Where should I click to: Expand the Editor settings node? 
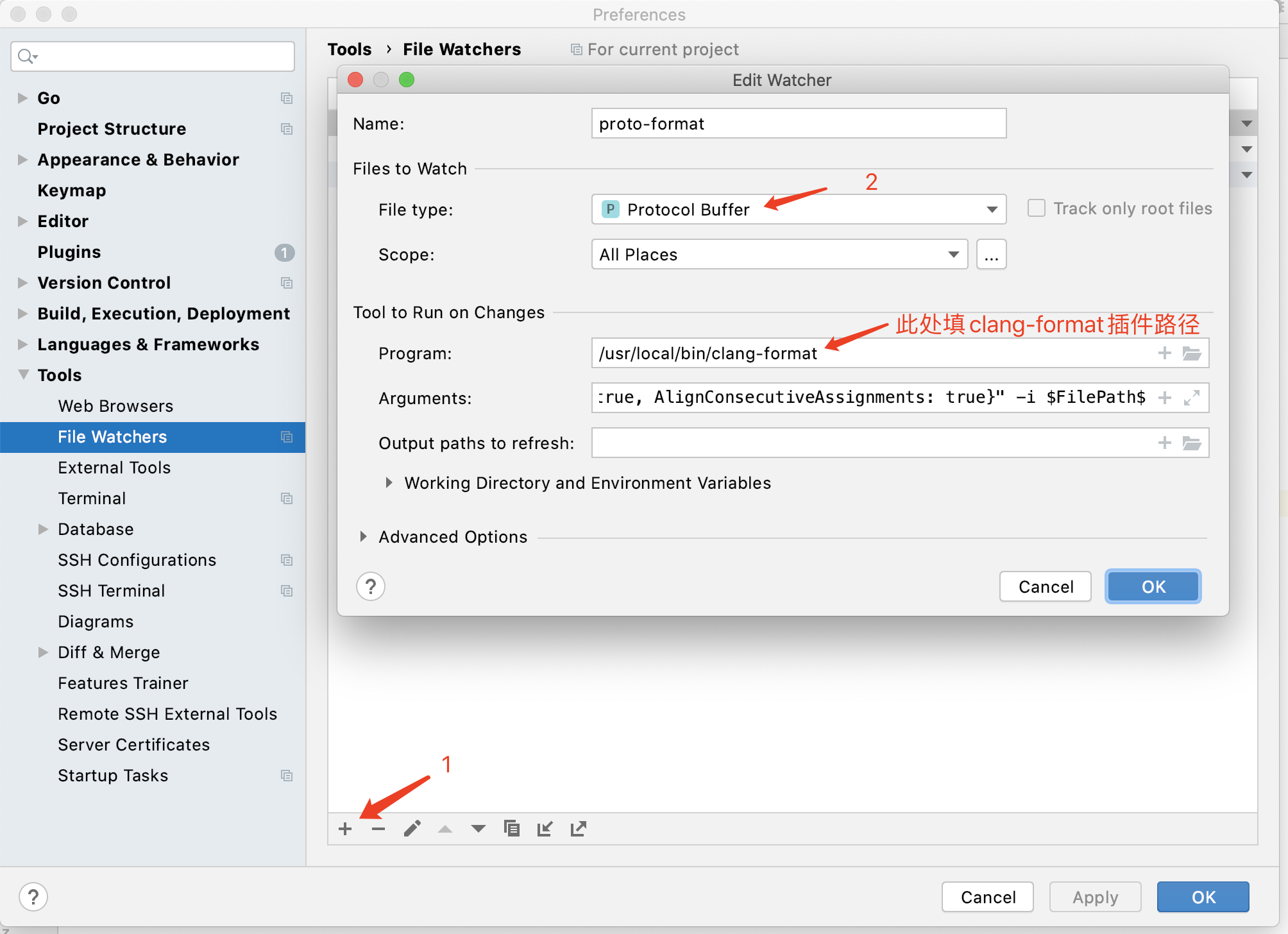[x=22, y=221]
